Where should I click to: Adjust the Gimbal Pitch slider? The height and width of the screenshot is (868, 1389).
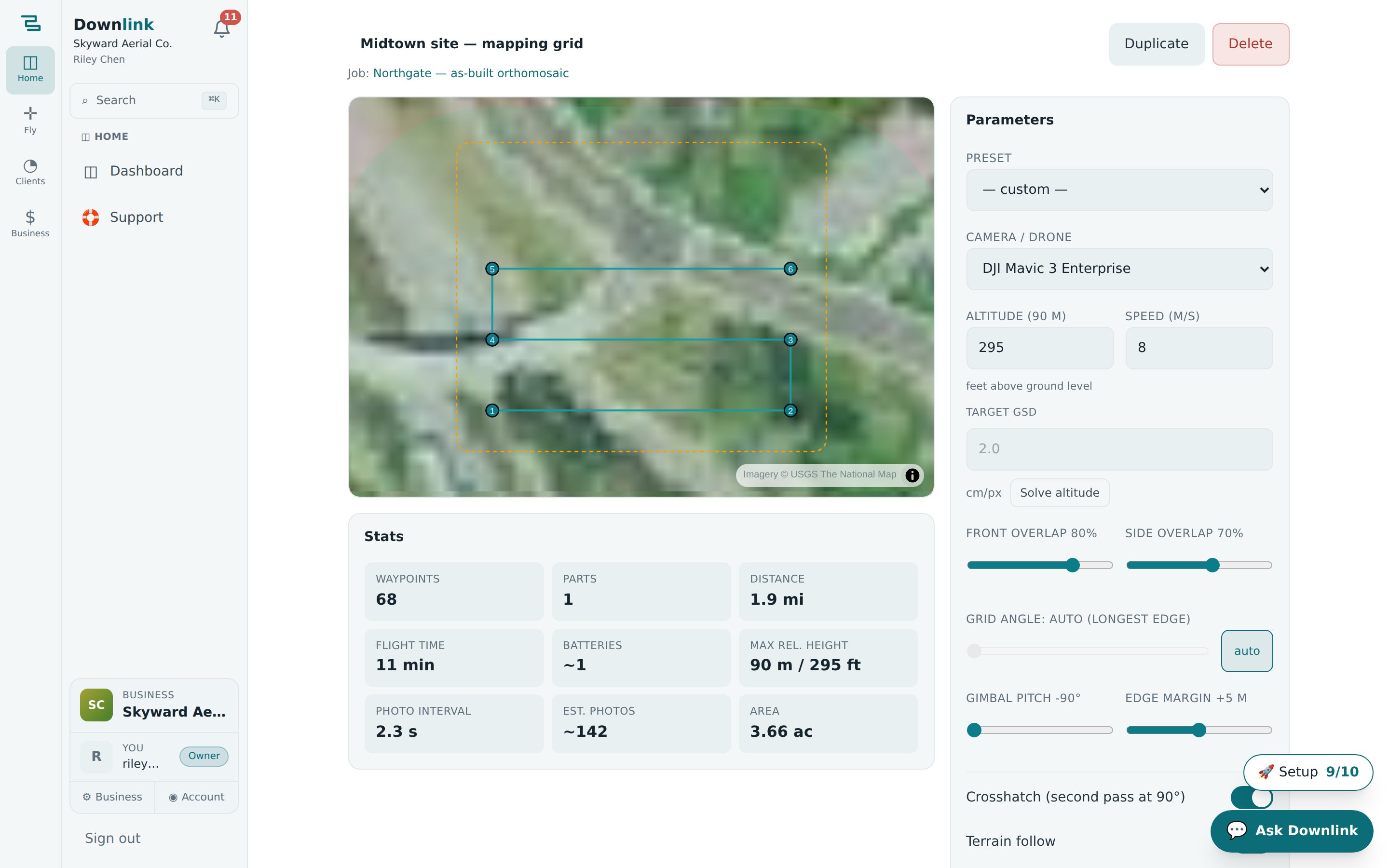(x=1039, y=730)
